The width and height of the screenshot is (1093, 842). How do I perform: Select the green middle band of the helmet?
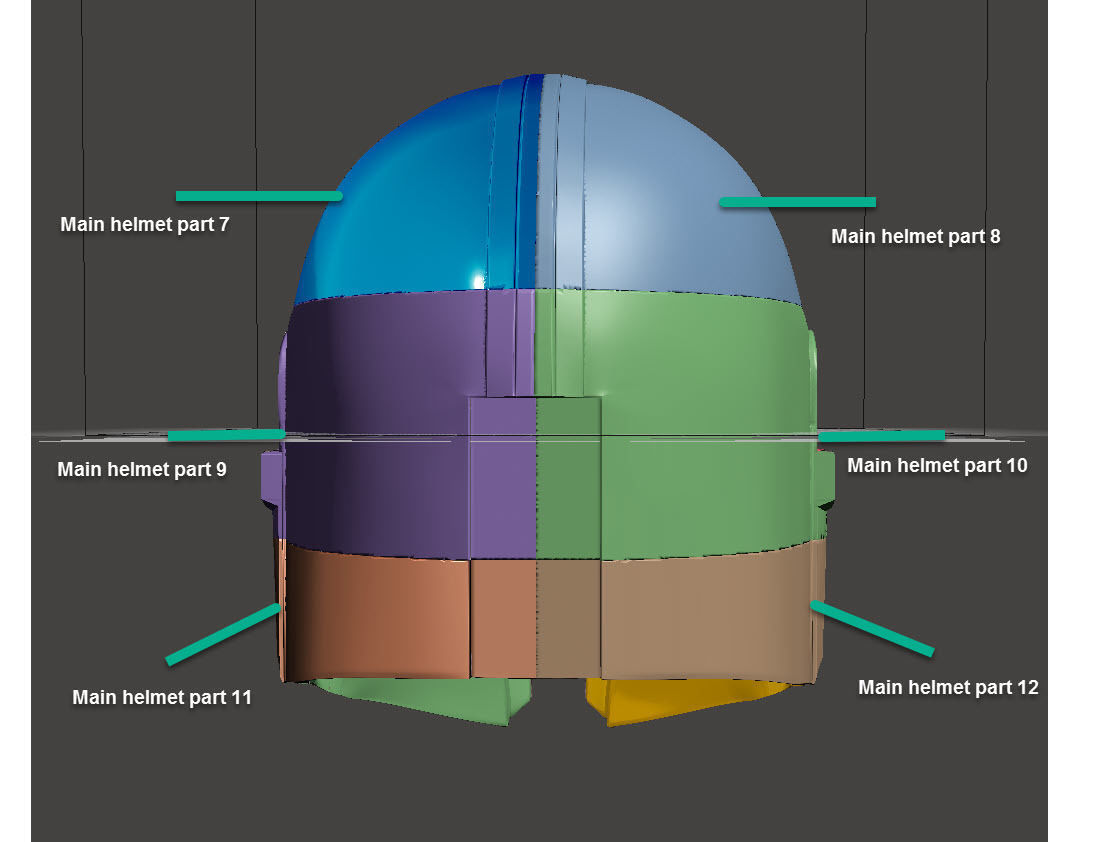pyautogui.click(x=683, y=425)
